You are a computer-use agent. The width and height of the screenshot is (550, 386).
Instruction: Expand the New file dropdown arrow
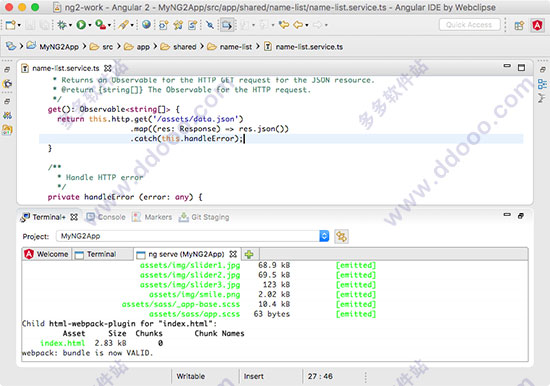pos(19,25)
